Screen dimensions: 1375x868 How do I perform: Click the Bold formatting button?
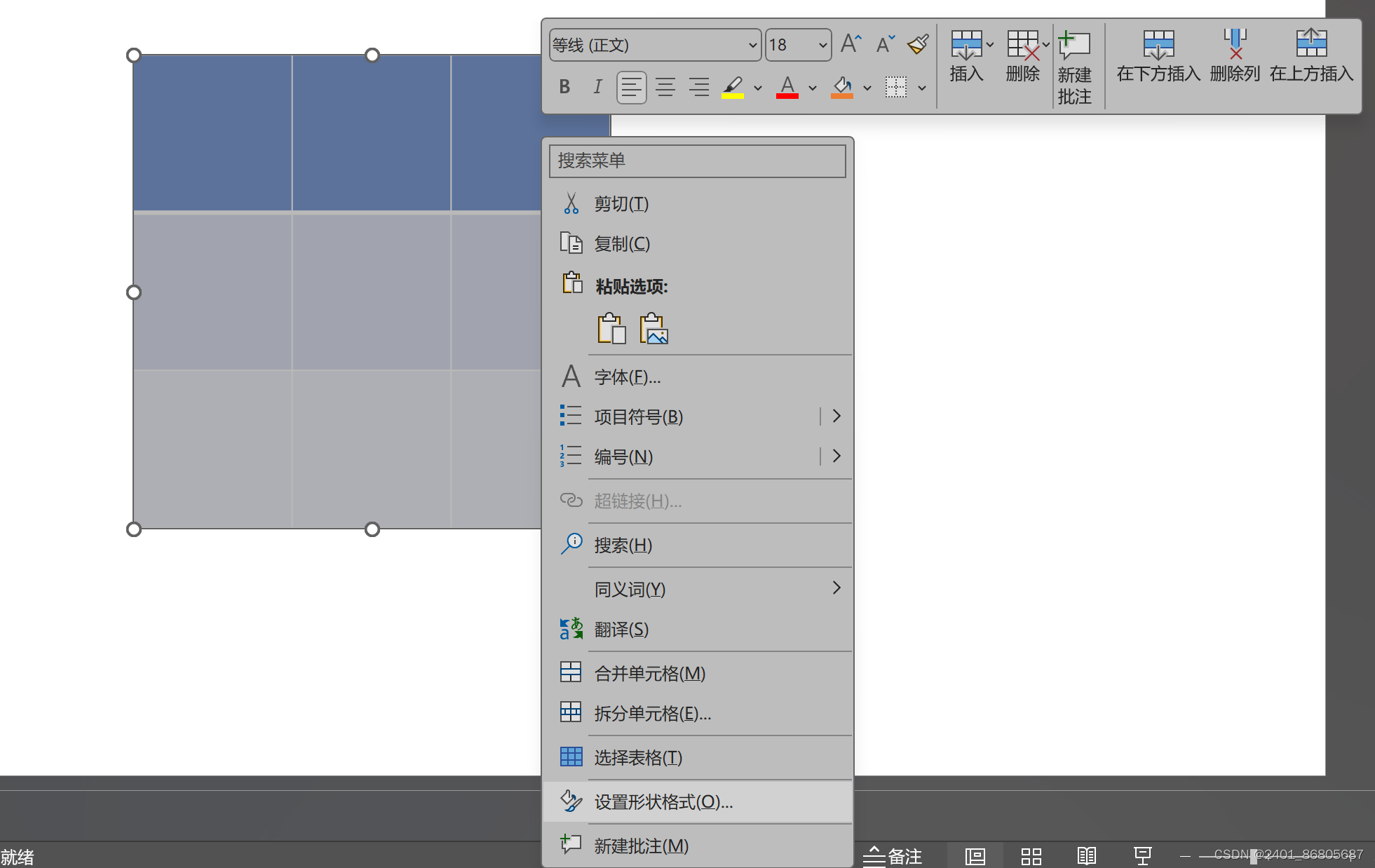point(564,87)
